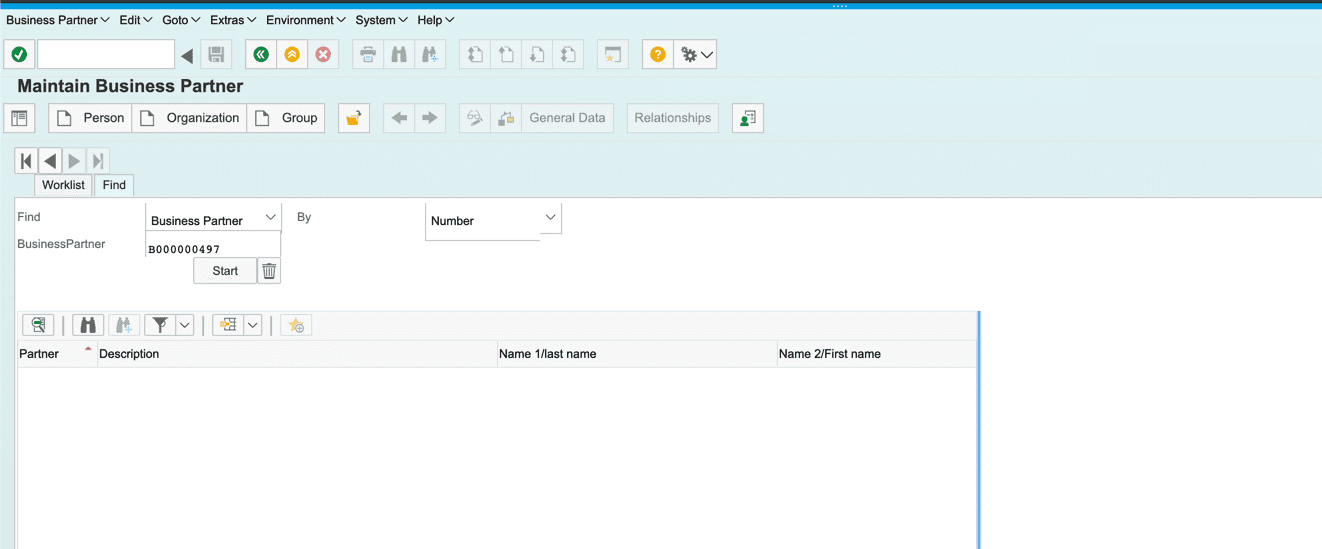Expand the filter dropdown arrow

click(185, 325)
